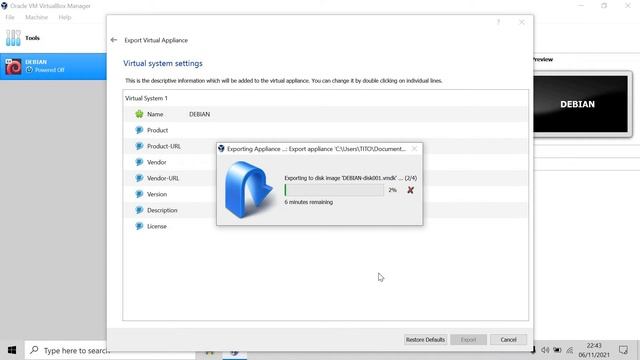Click the Restore Defaults button
The width and height of the screenshot is (640, 360).
(425, 340)
